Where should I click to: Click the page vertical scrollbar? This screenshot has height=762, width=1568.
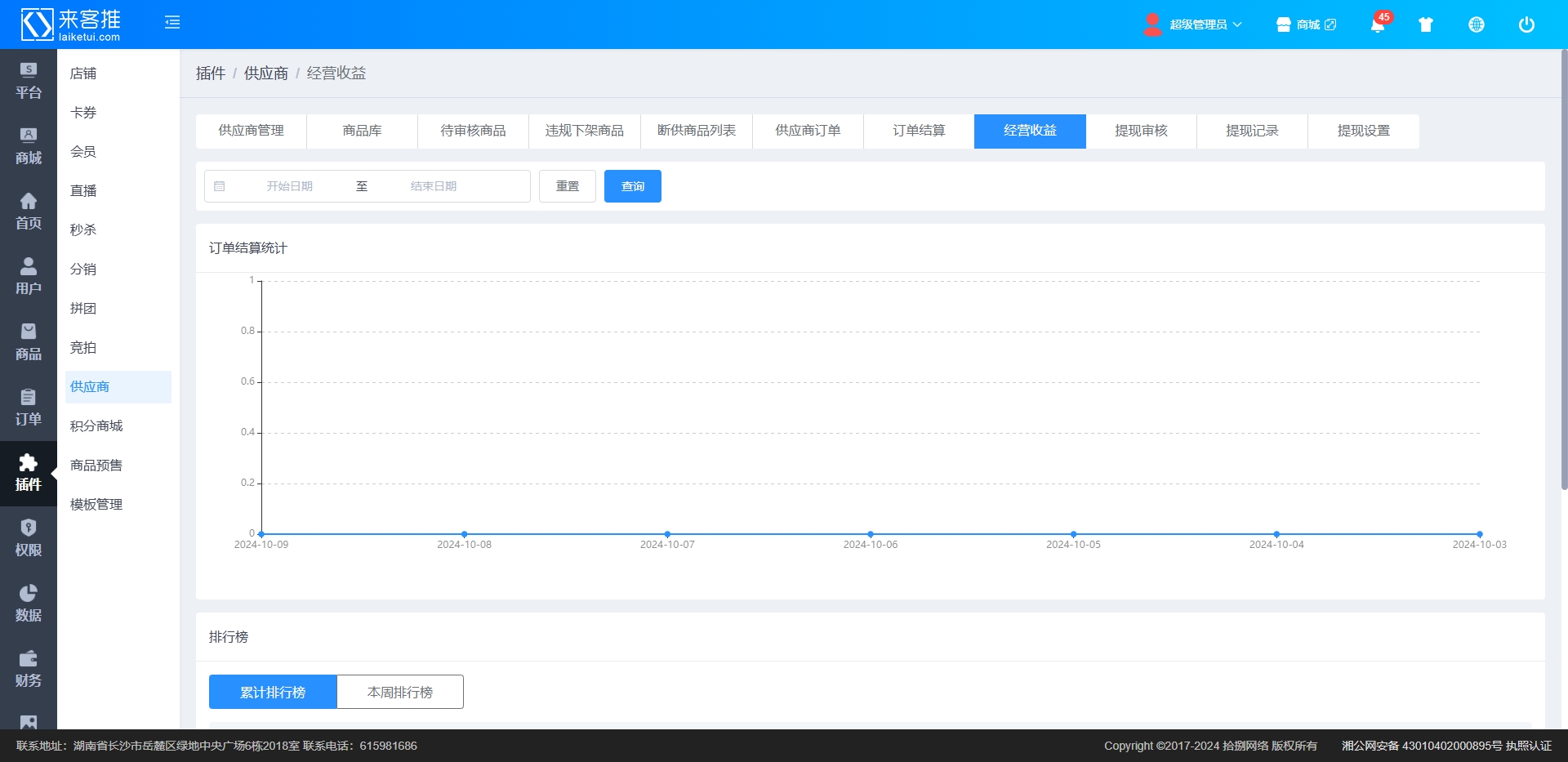pos(1564,270)
